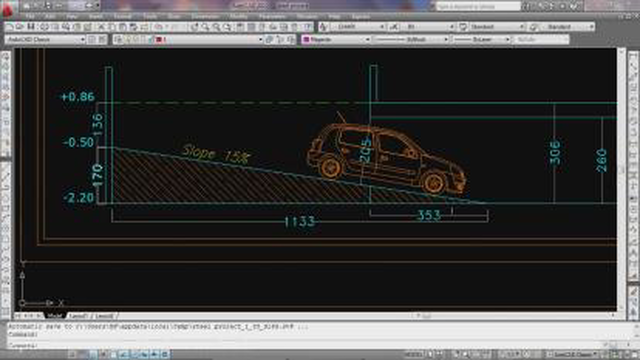Select the Pan realtime tool
Viewport: 640px width, 360px height.
coord(194,27)
